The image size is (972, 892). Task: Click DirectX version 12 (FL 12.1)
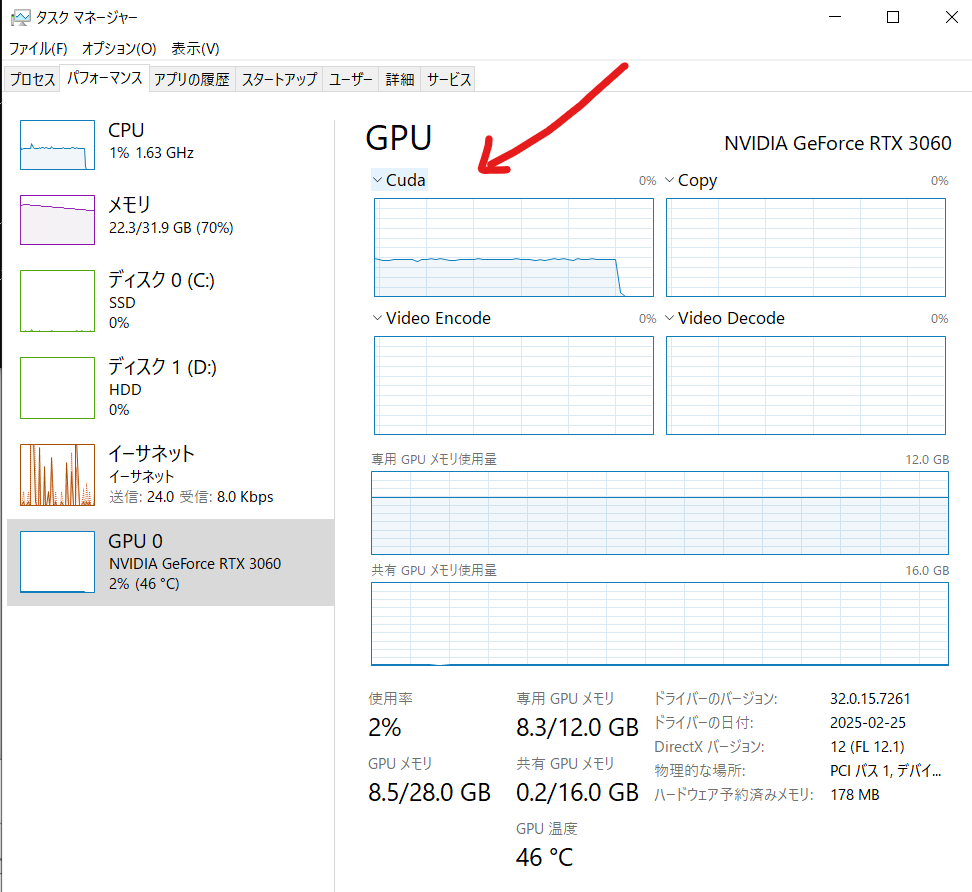[x=867, y=747]
